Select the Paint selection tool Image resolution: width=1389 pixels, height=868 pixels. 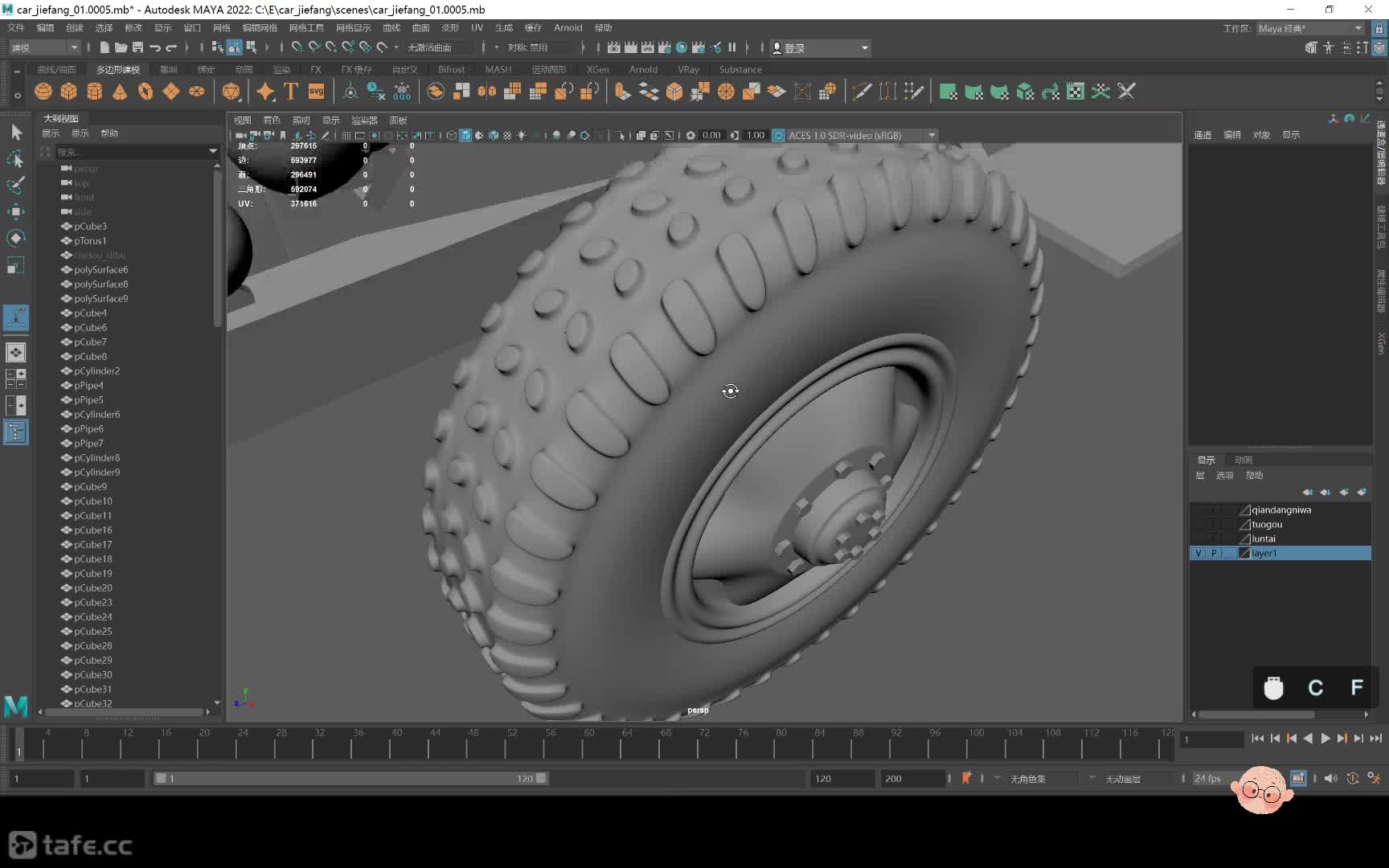(16, 185)
